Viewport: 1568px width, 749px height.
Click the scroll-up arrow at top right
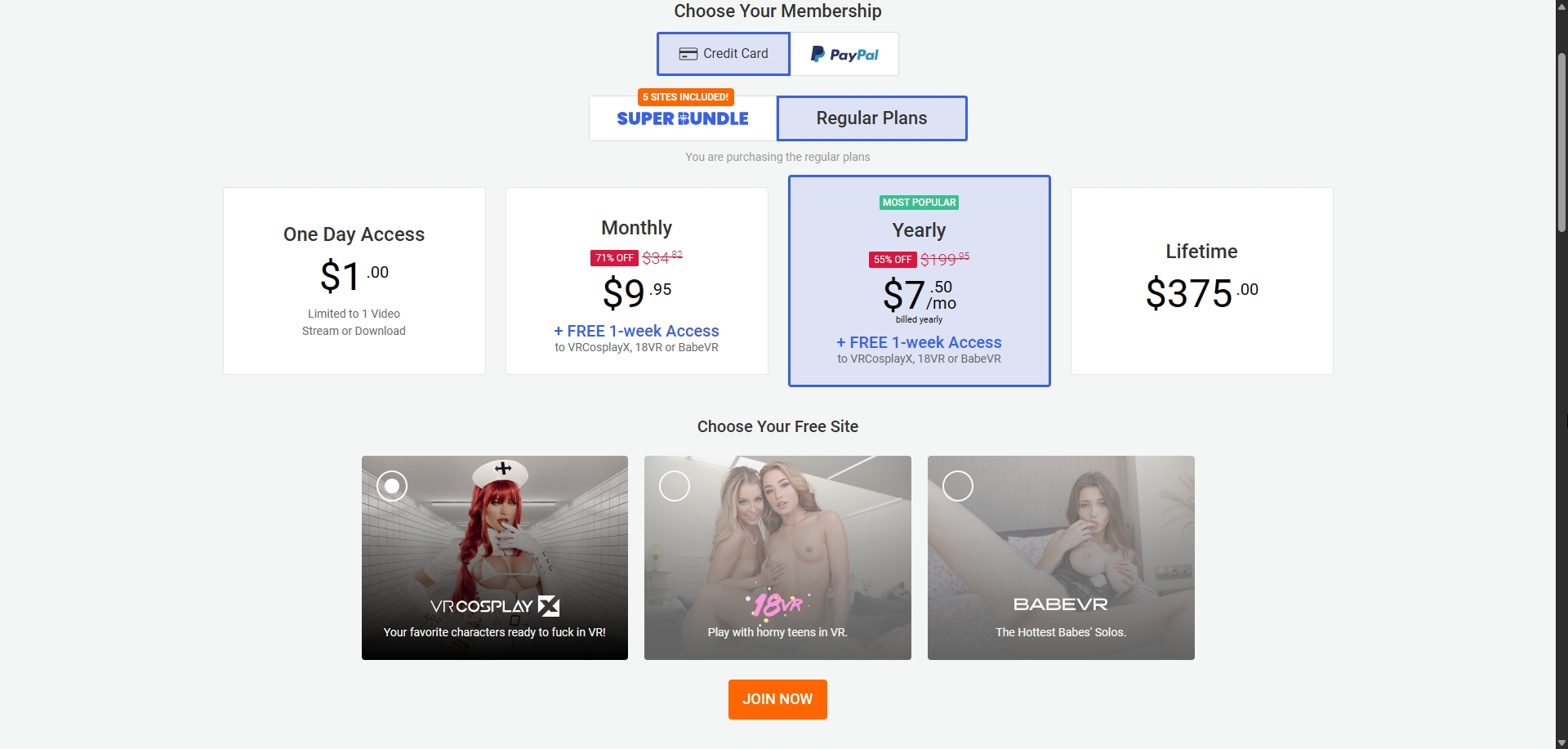(x=1561, y=7)
